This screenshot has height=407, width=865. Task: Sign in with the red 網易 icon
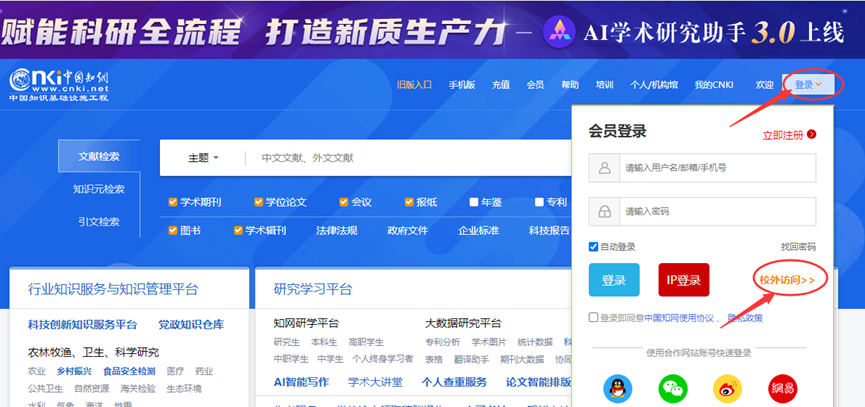(783, 389)
